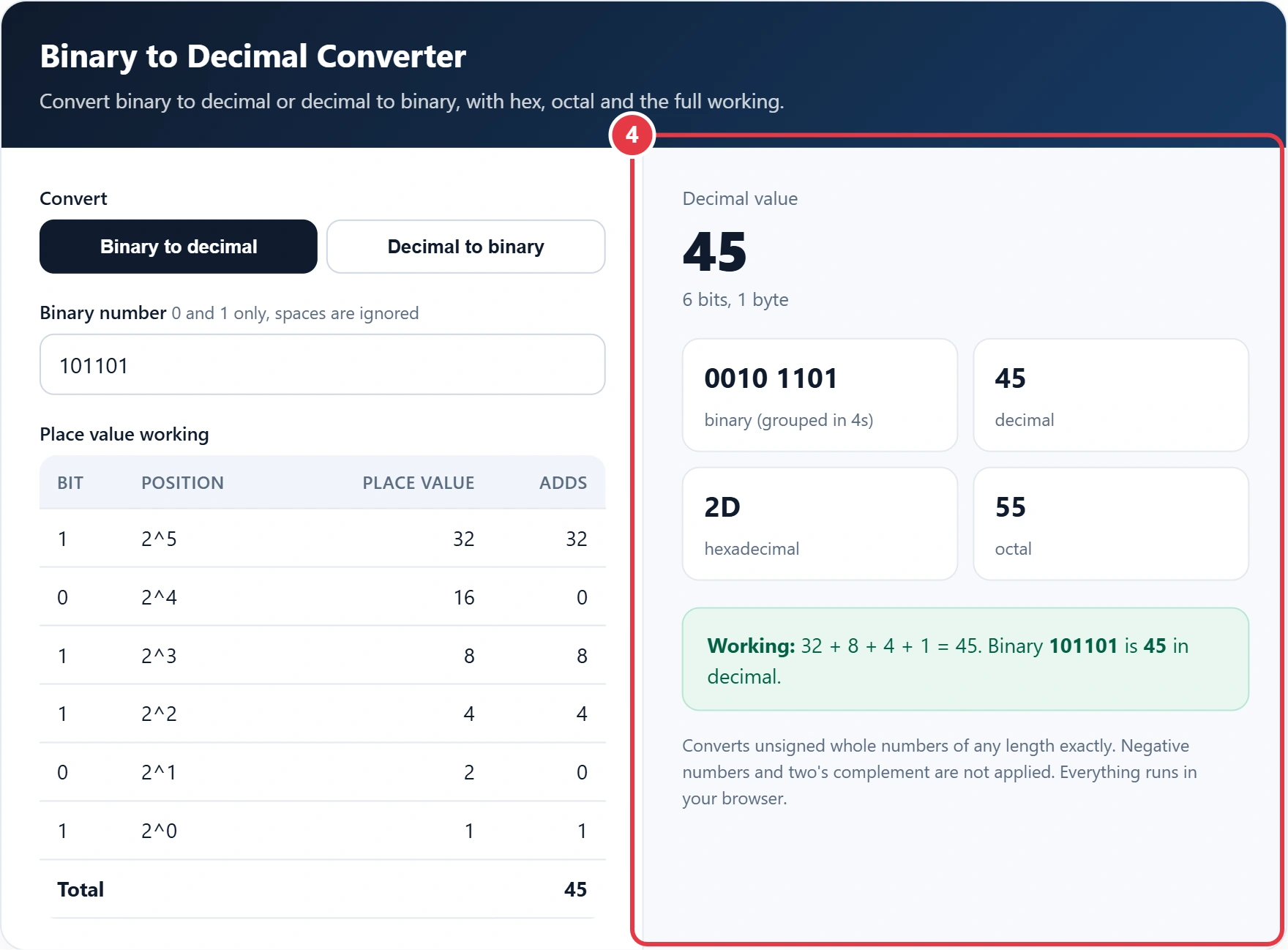This screenshot has height=950, width=1288.
Task: Click the note starting "Converts unsigned whole numbers"
Action: click(x=940, y=772)
